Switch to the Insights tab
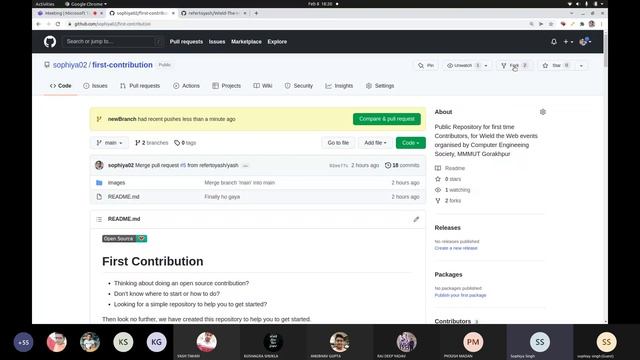This screenshot has height=360, width=640. pos(339,86)
